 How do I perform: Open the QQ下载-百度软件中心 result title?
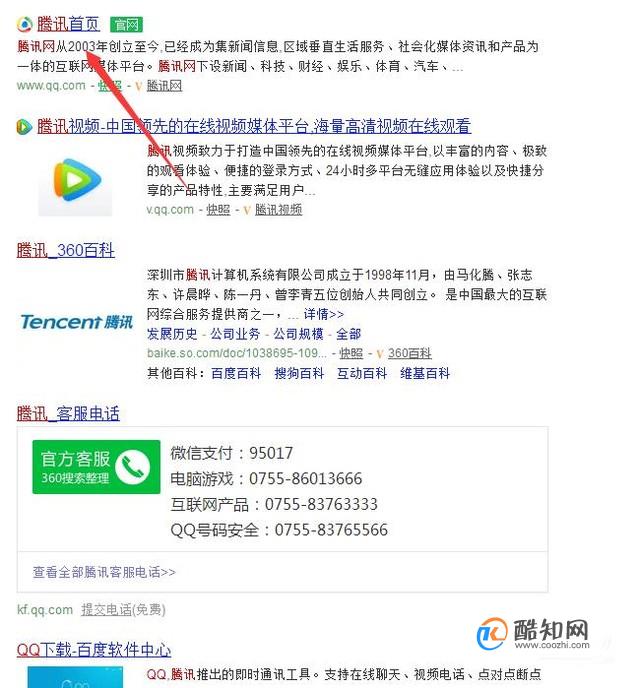94,650
